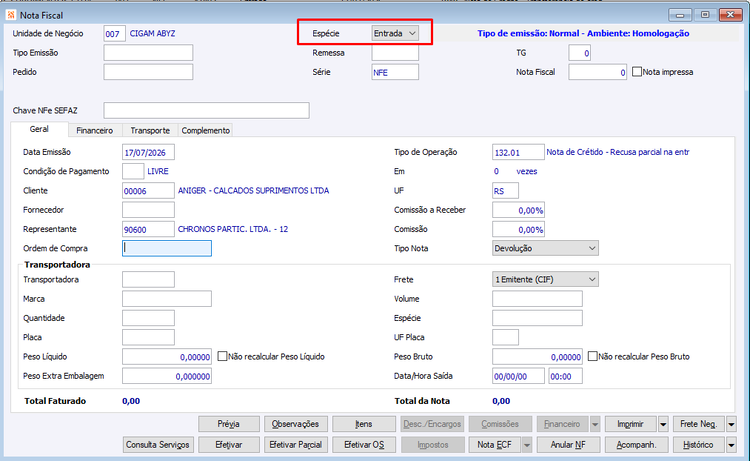Expand the Frete 1 Emitente (CIF) combo
This screenshot has width=750, height=461.
[x=545, y=279]
